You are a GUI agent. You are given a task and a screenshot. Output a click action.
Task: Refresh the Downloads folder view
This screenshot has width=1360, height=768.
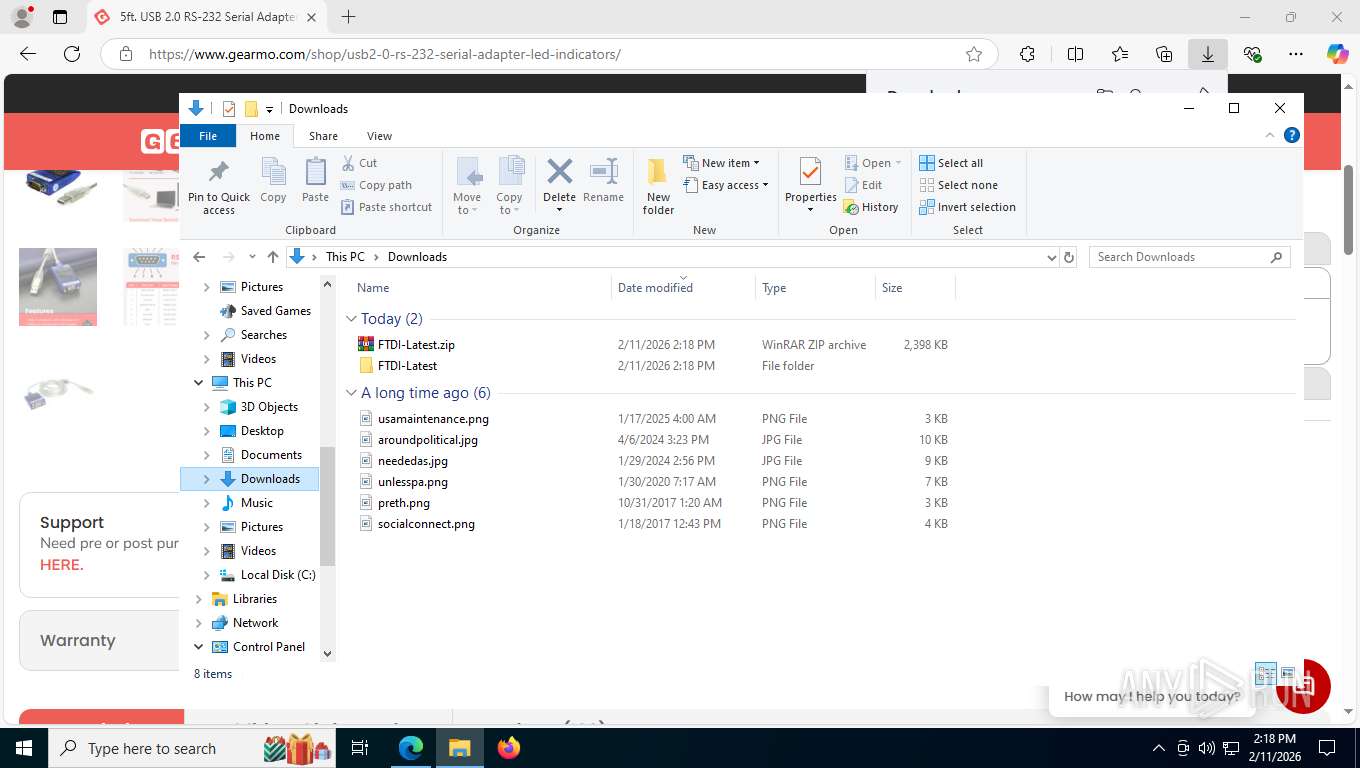pos(1069,257)
